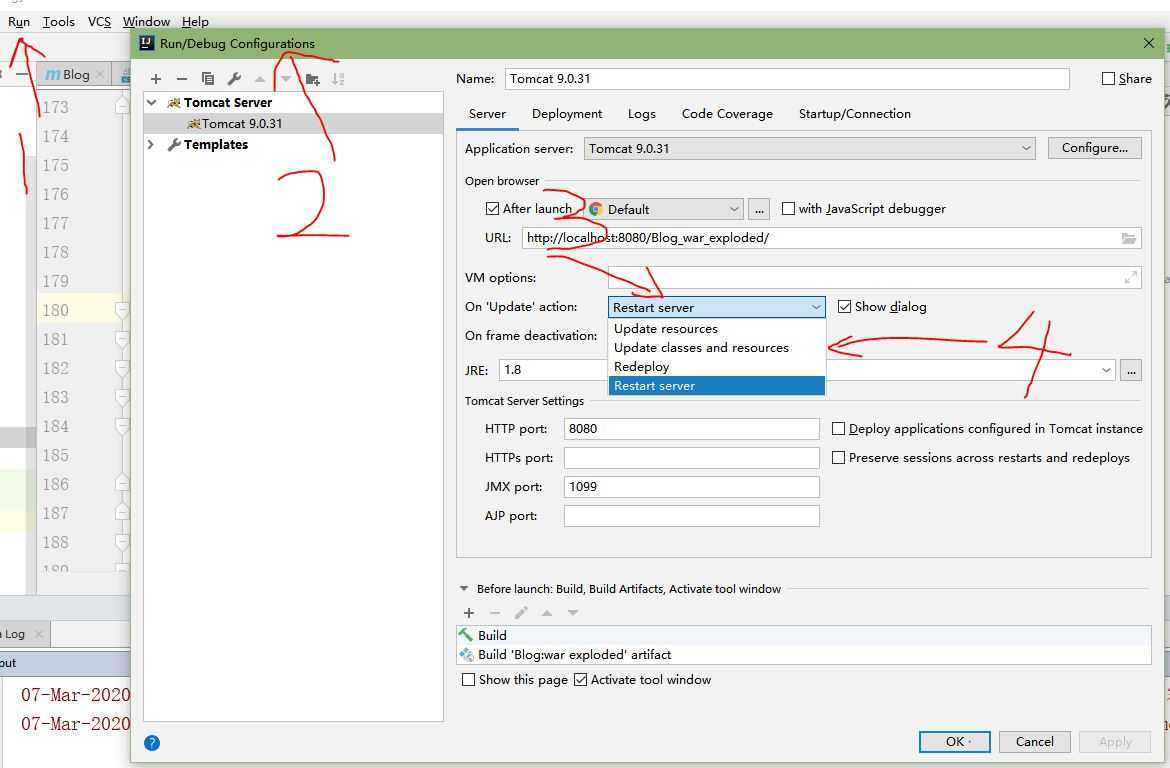This screenshot has width=1170, height=768.
Task: Click the wrench Edit Templates icon
Action: coord(234,79)
